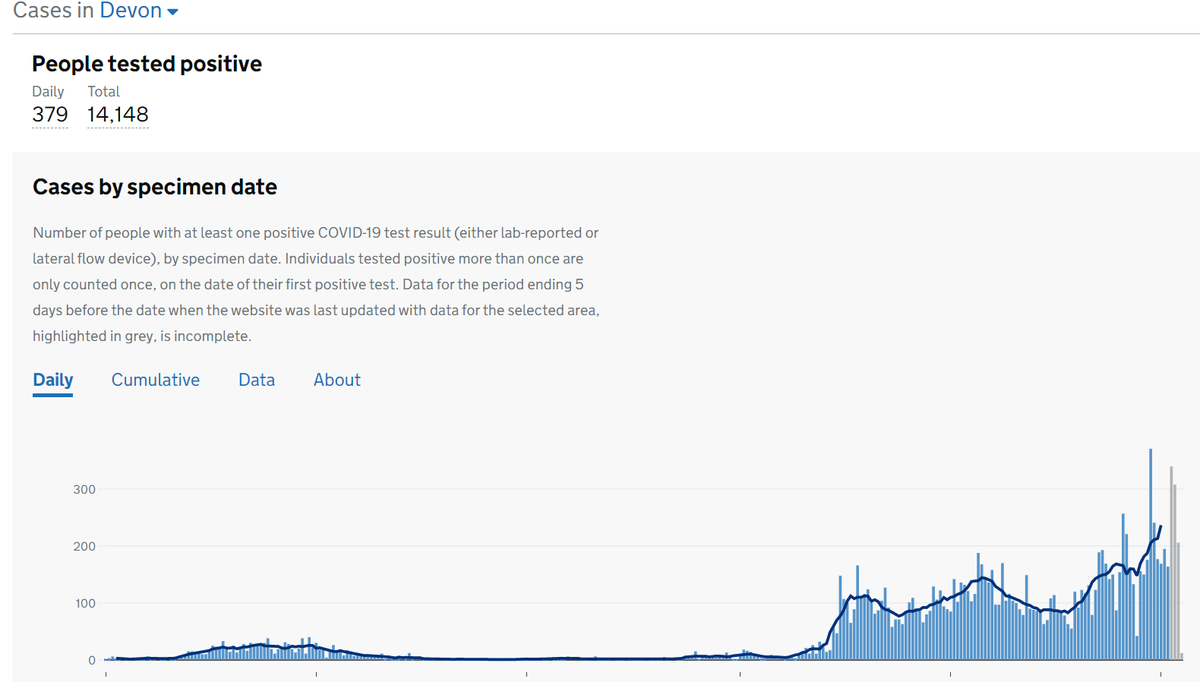
Task: Click the tallest blue bar in chart
Action: click(x=1150, y=554)
